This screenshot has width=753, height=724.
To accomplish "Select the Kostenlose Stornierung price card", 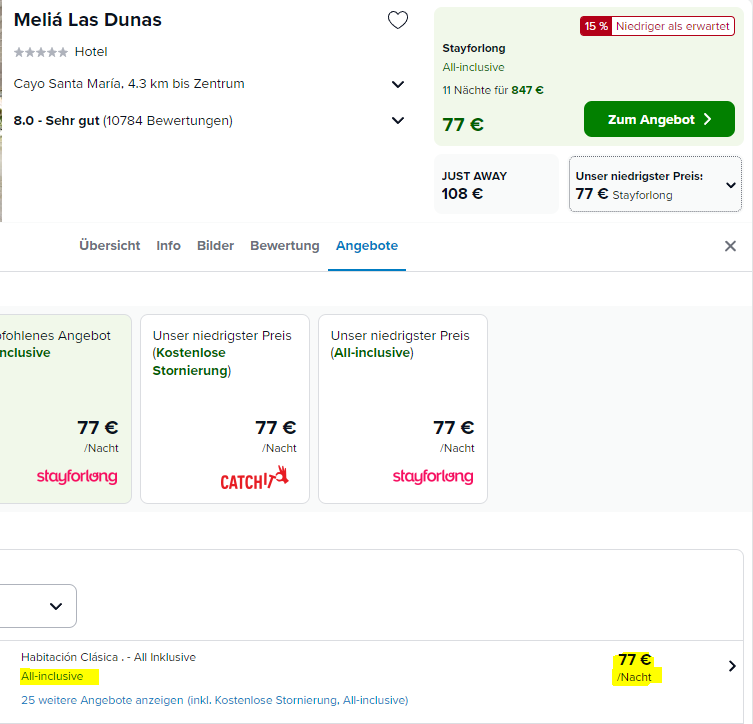I will [224, 408].
